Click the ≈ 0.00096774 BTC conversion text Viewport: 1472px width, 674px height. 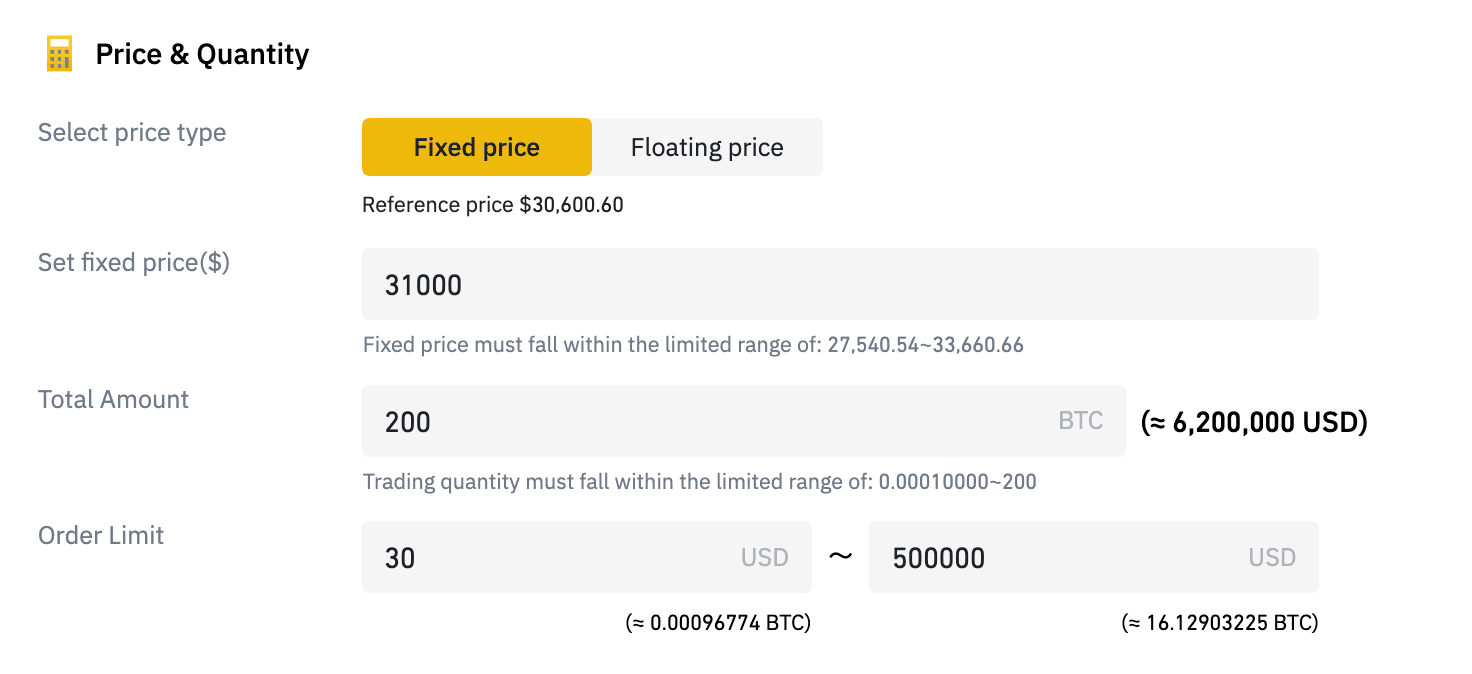coord(718,623)
